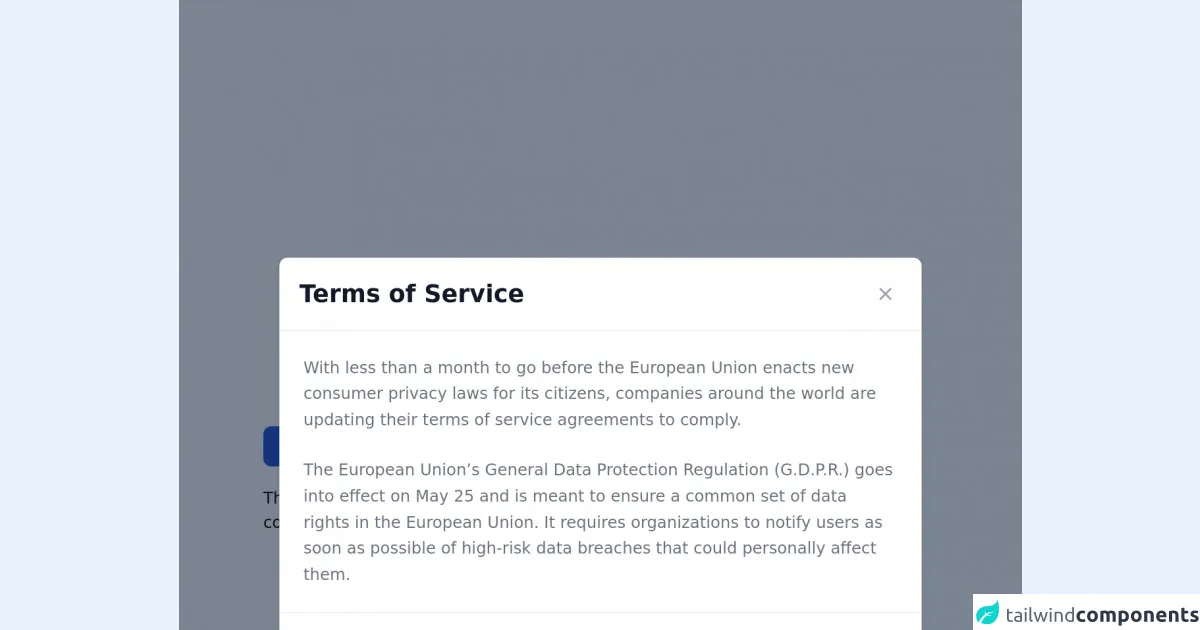Image resolution: width=1200 pixels, height=630 pixels.
Task: Click the cut-off text below the blue button
Action: tap(271, 510)
